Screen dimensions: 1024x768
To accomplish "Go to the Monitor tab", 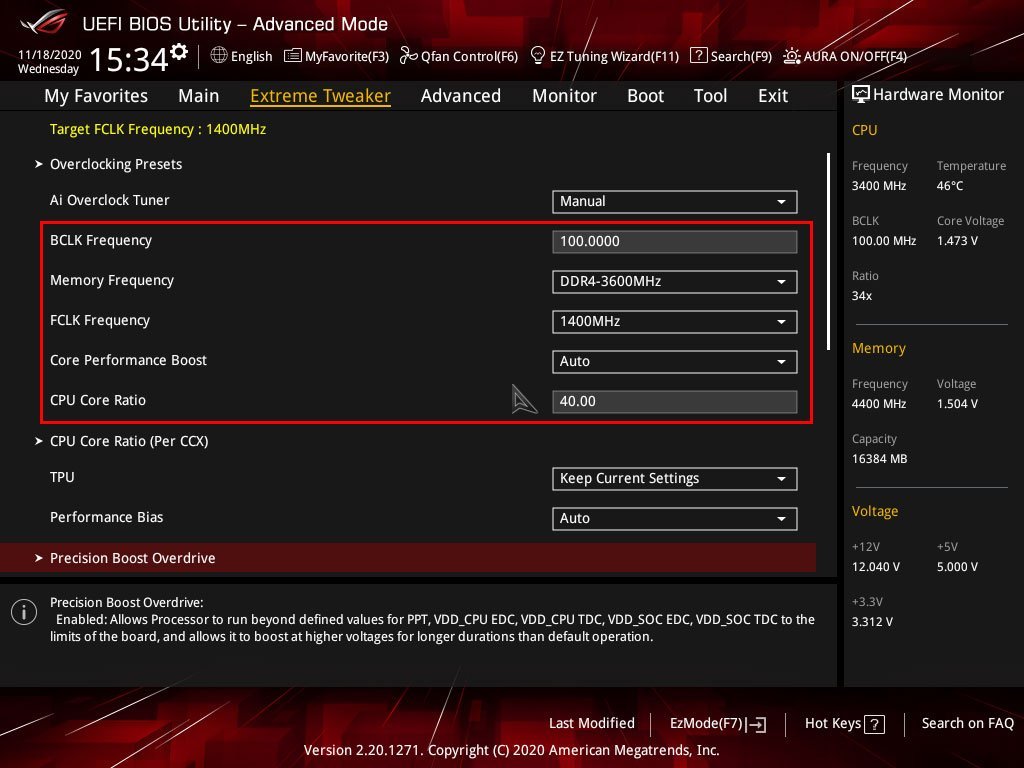I will (x=564, y=96).
